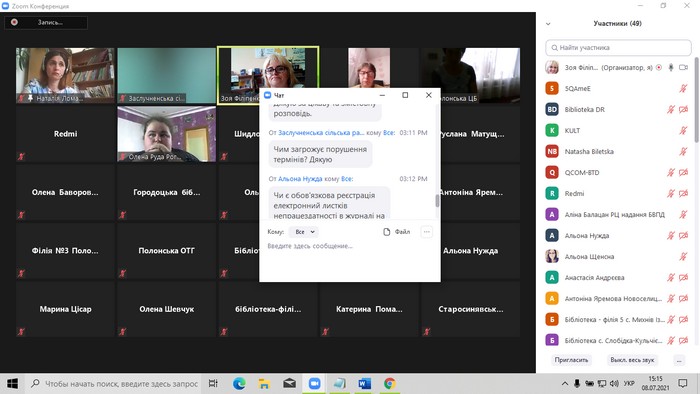Click the Пригласить button

[x=571, y=360]
